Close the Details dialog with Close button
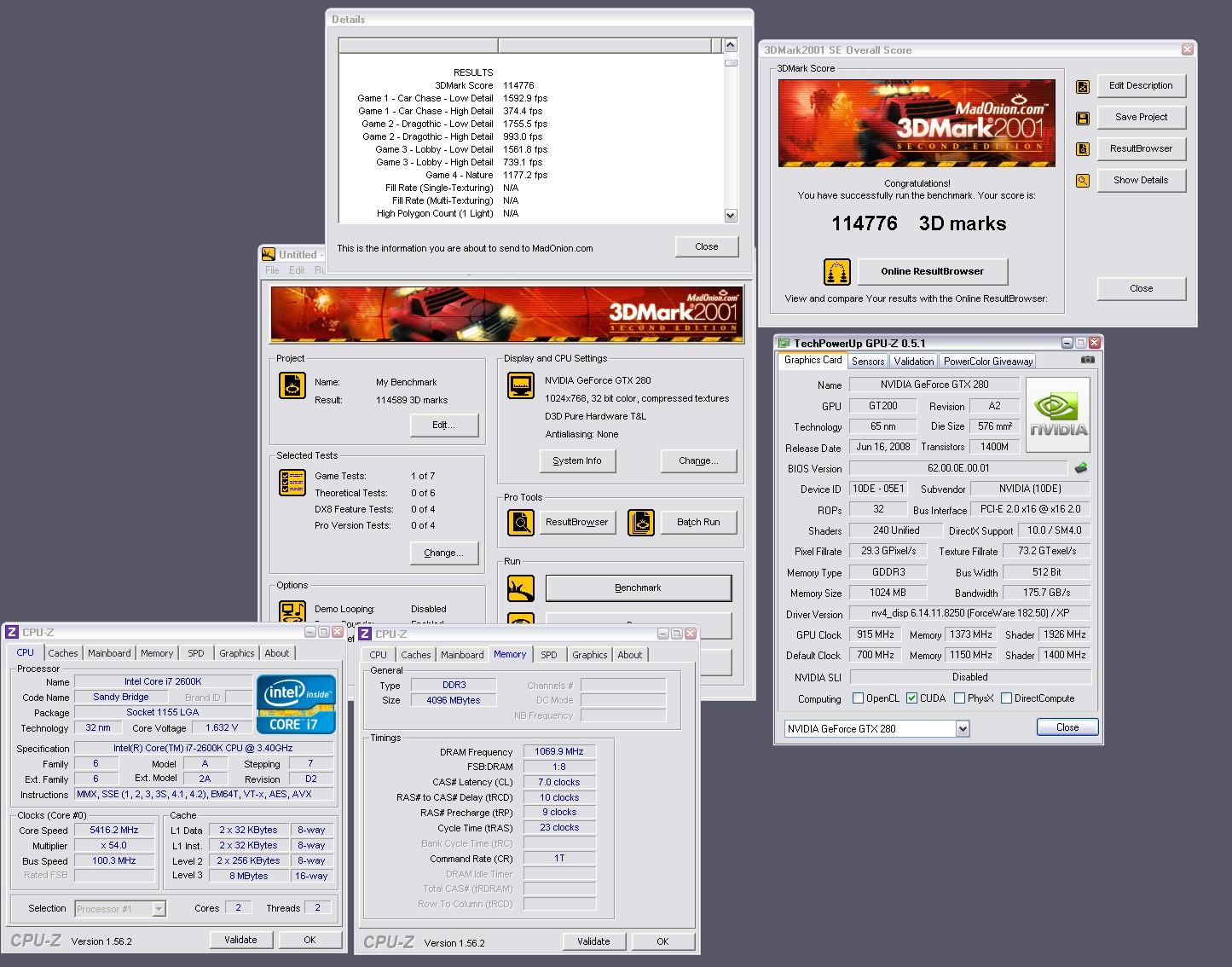 (x=706, y=247)
